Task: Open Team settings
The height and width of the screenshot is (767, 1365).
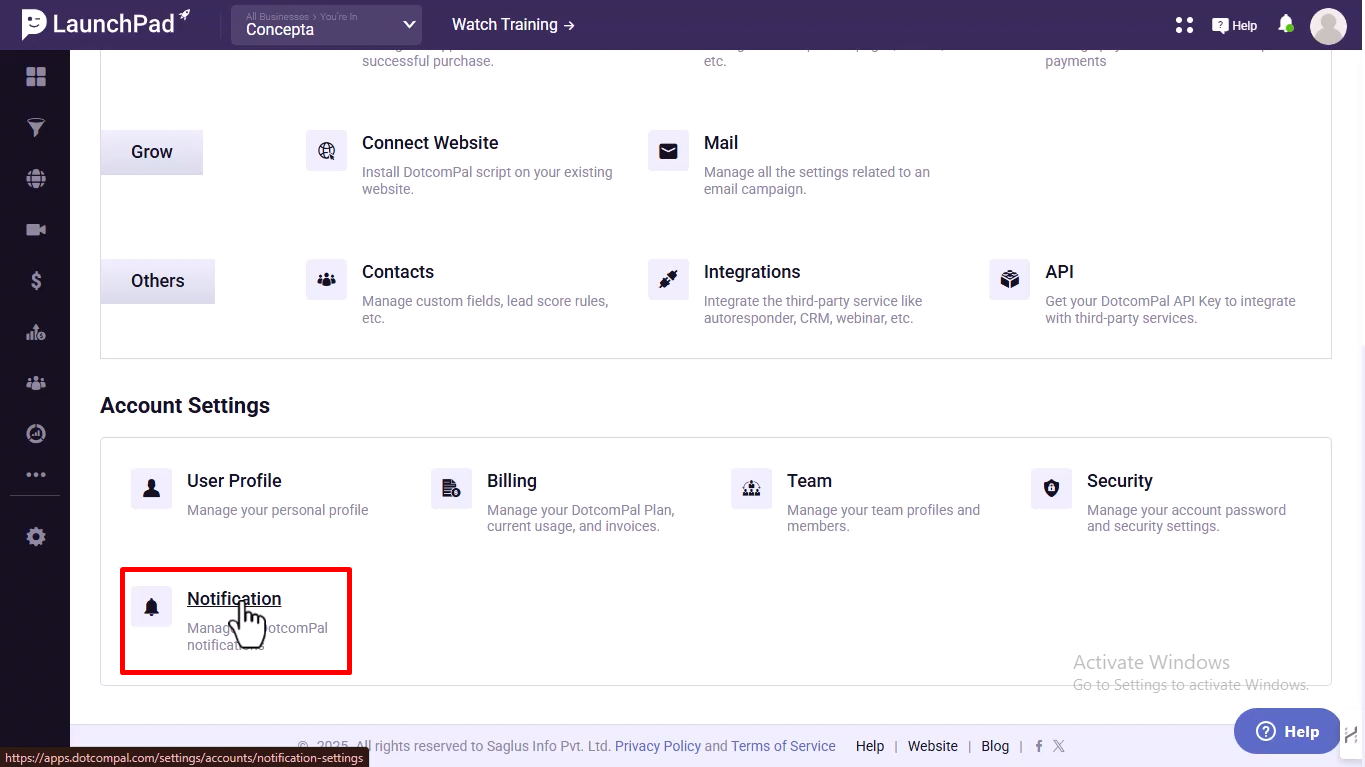Action: [809, 481]
